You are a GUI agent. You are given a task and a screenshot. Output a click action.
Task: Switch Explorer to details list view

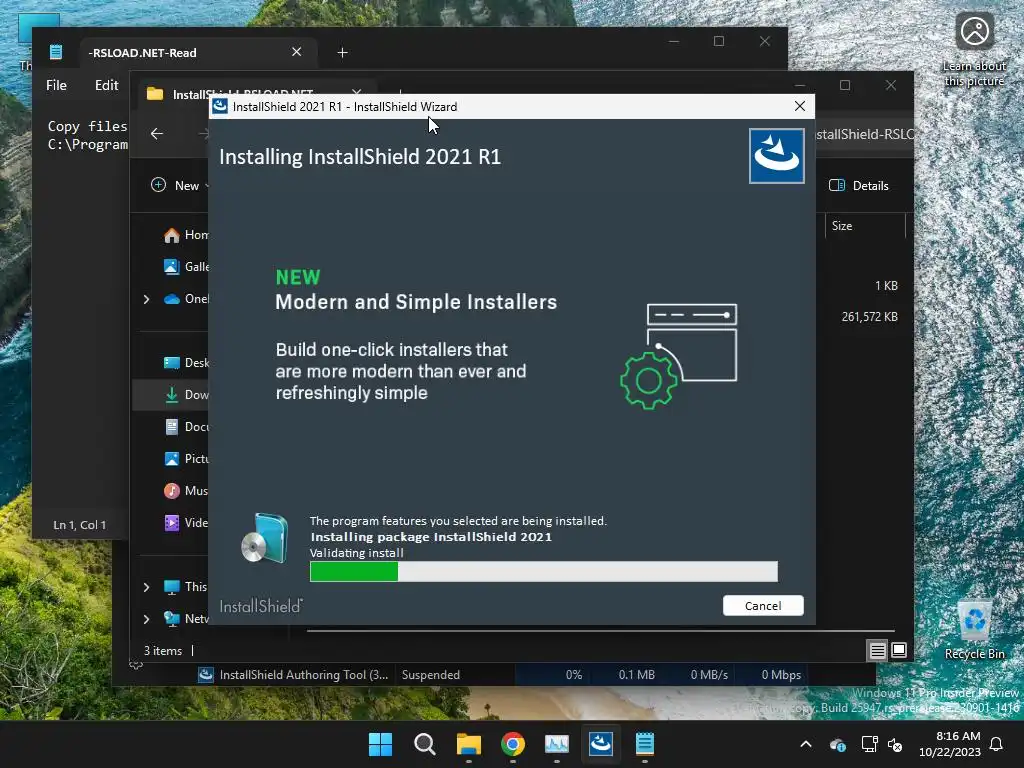click(x=877, y=650)
